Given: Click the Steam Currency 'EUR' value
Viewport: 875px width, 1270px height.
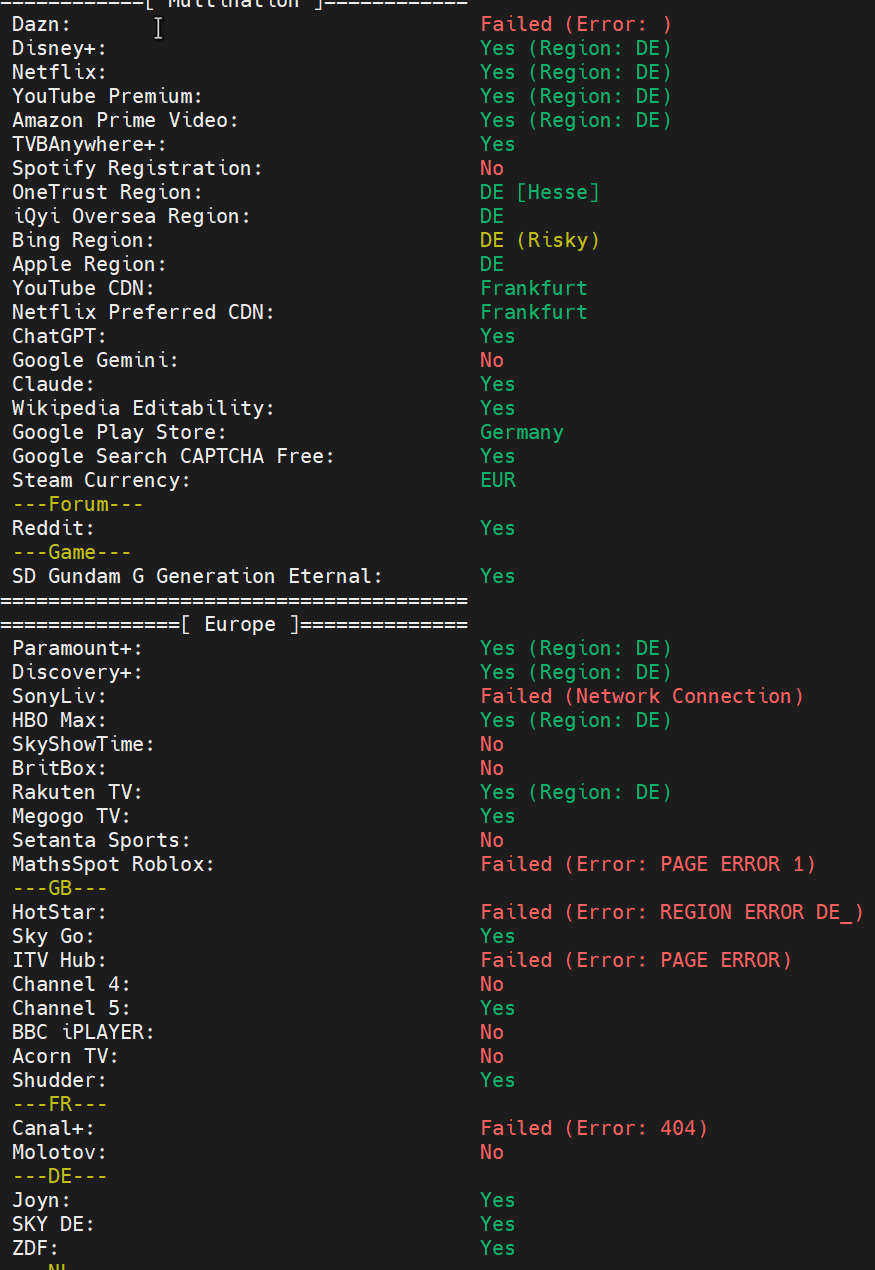Looking at the screenshot, I should pyautogui.click(x=497, y=480).
